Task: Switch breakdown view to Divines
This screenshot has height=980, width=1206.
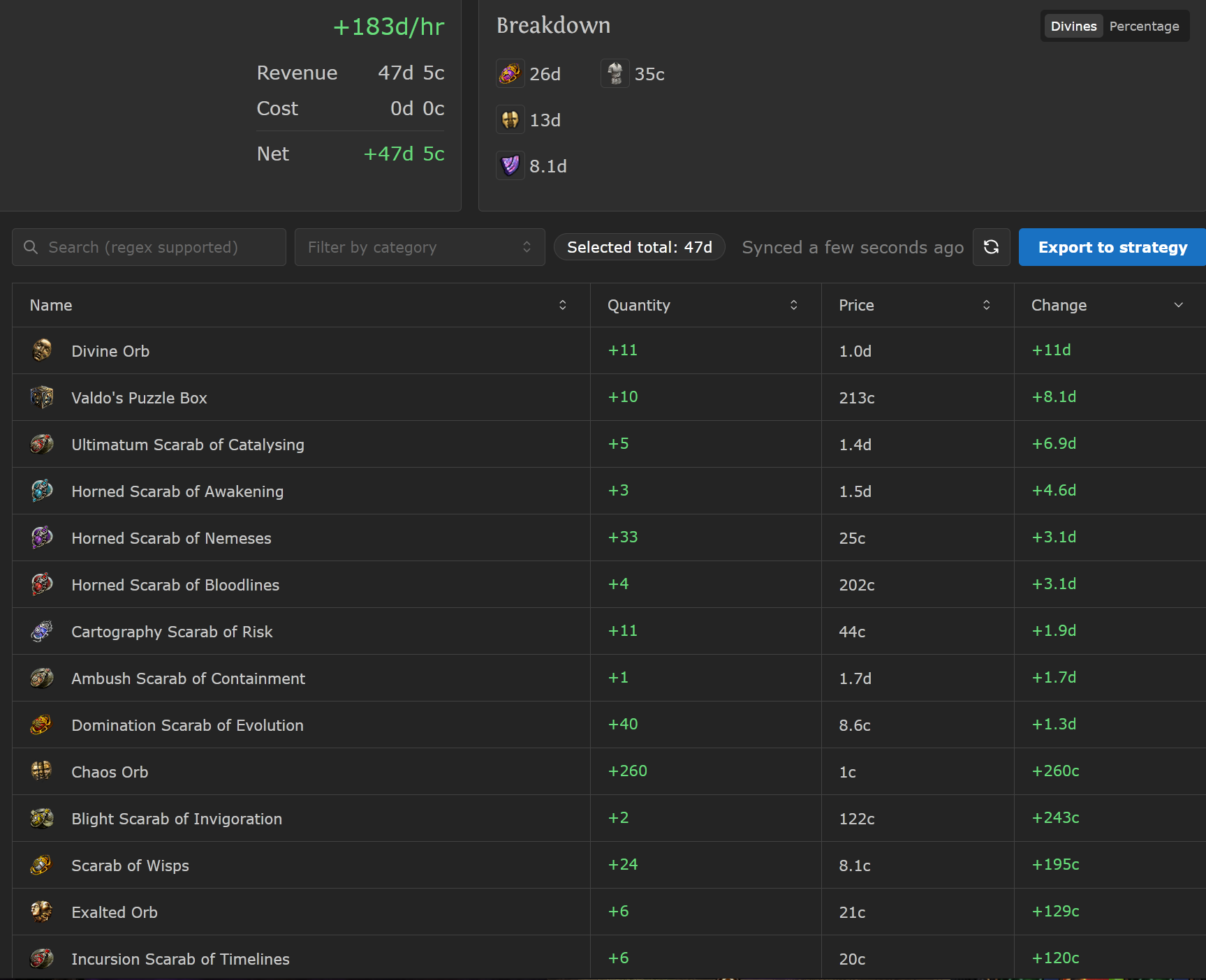Action: tap(1073, 26)
